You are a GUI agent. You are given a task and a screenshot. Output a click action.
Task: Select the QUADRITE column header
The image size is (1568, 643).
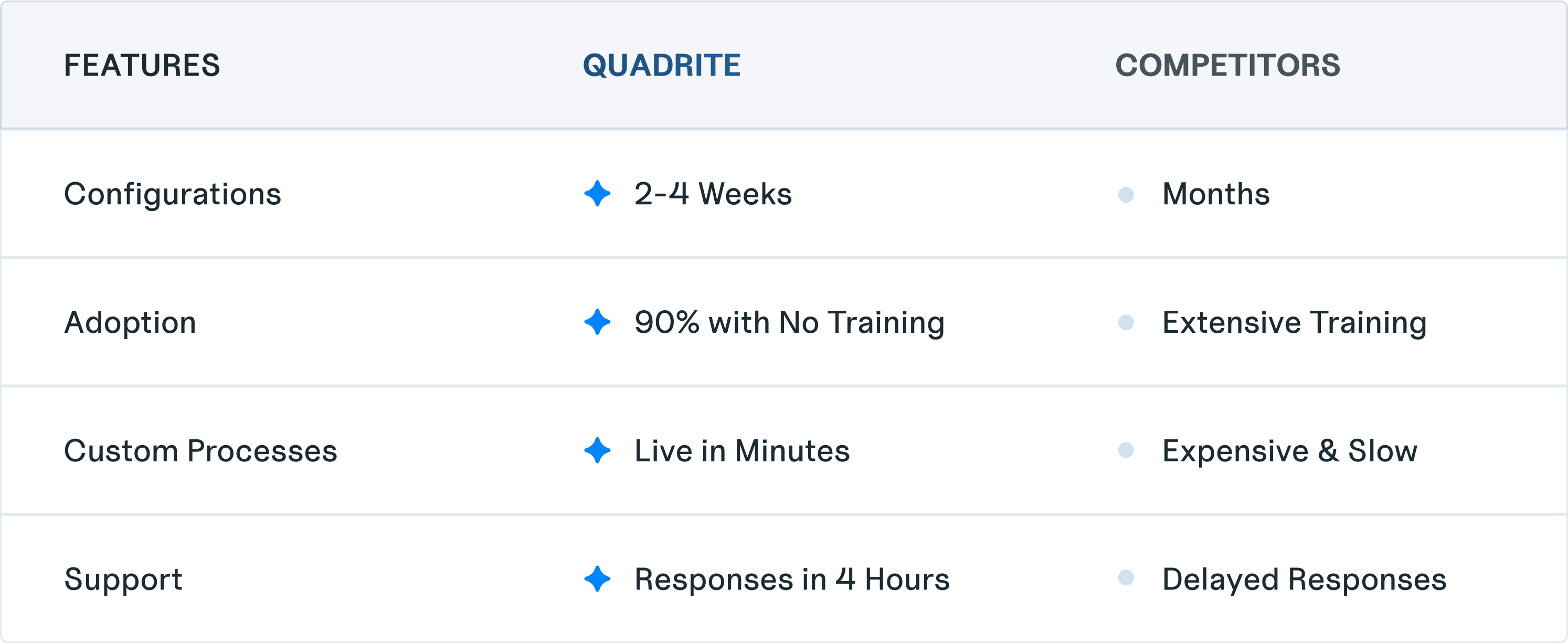coord(662,65)
